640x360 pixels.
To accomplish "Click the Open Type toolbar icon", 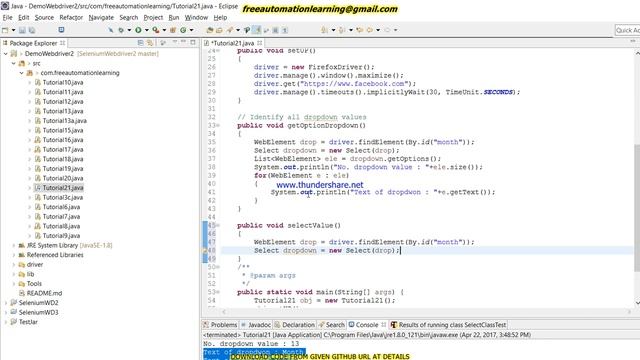I will [x=210, y=30].
